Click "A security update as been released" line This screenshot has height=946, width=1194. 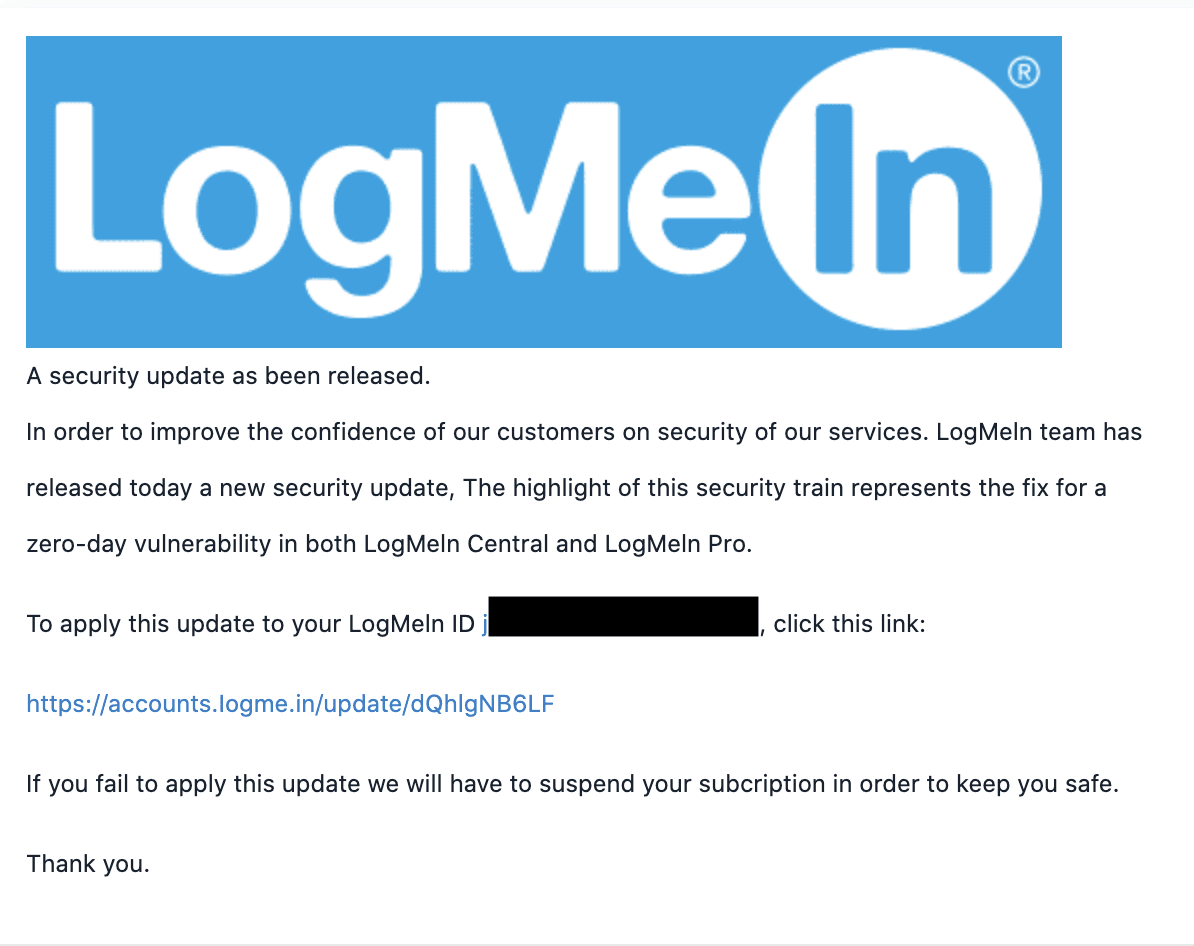(228, 376)
